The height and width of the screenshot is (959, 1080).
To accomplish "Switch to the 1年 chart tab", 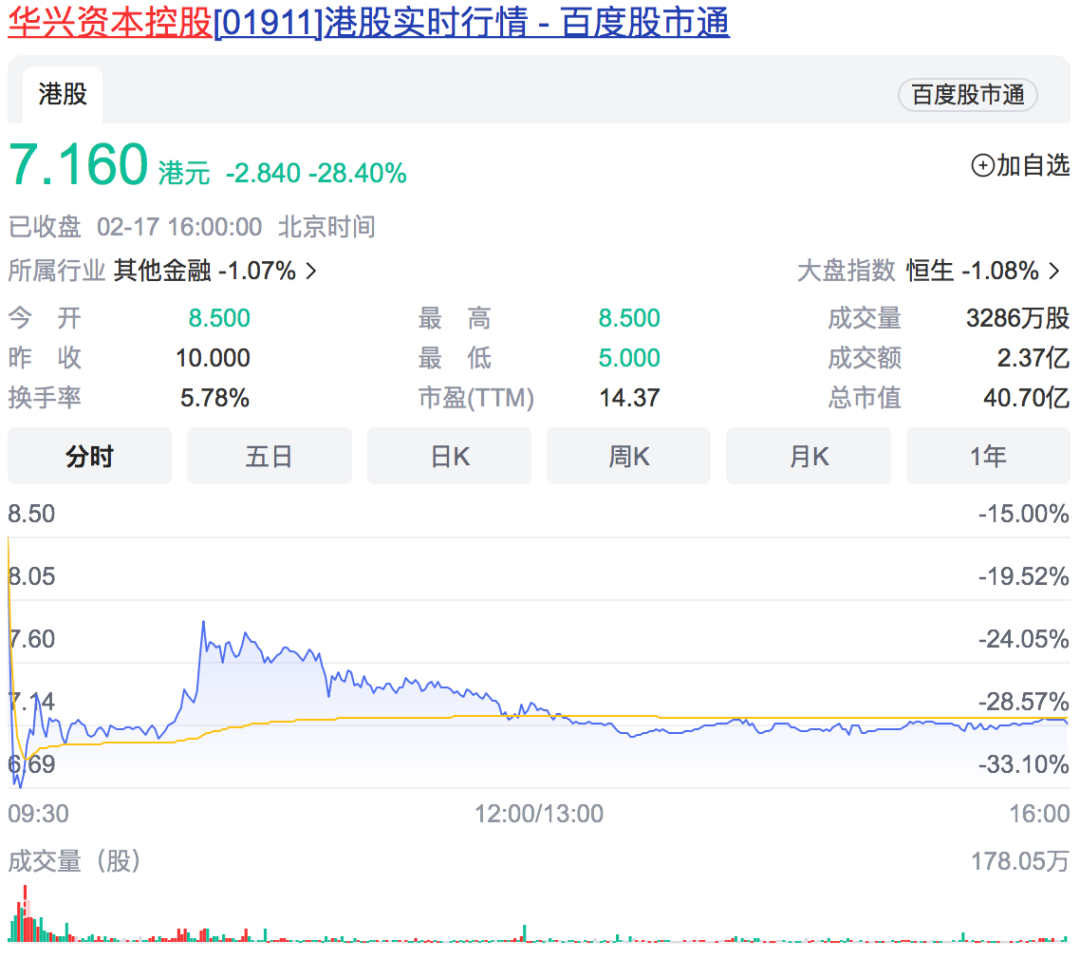I will (988, 456).
